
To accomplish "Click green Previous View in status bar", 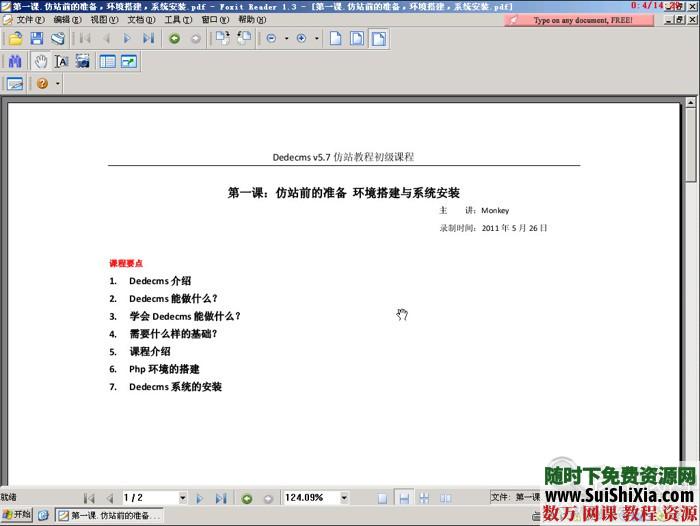I will pyautogui.click(x=247, y=498).
